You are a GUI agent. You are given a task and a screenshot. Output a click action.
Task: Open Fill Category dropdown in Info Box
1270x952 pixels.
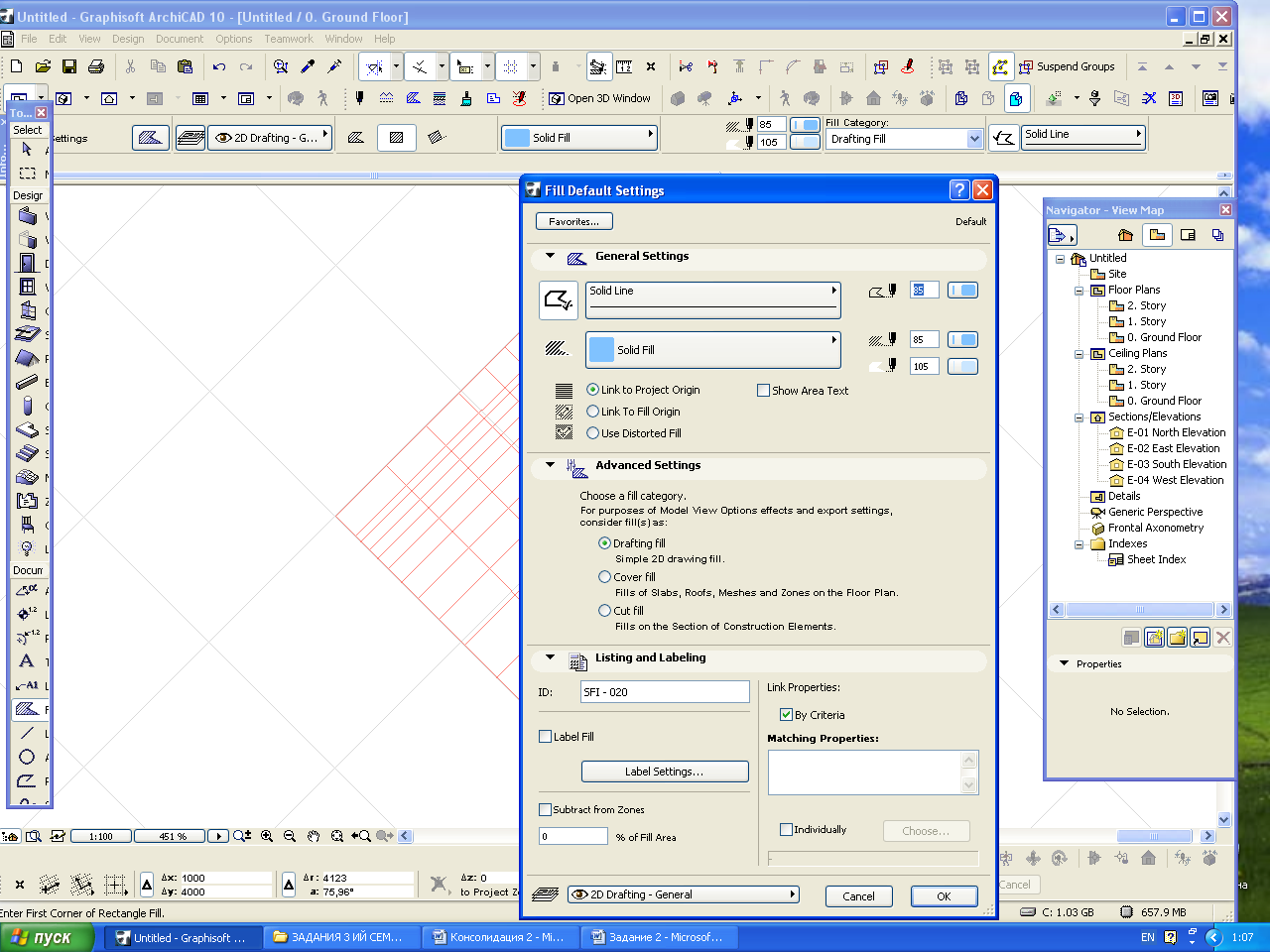click(x=904, y=139)
